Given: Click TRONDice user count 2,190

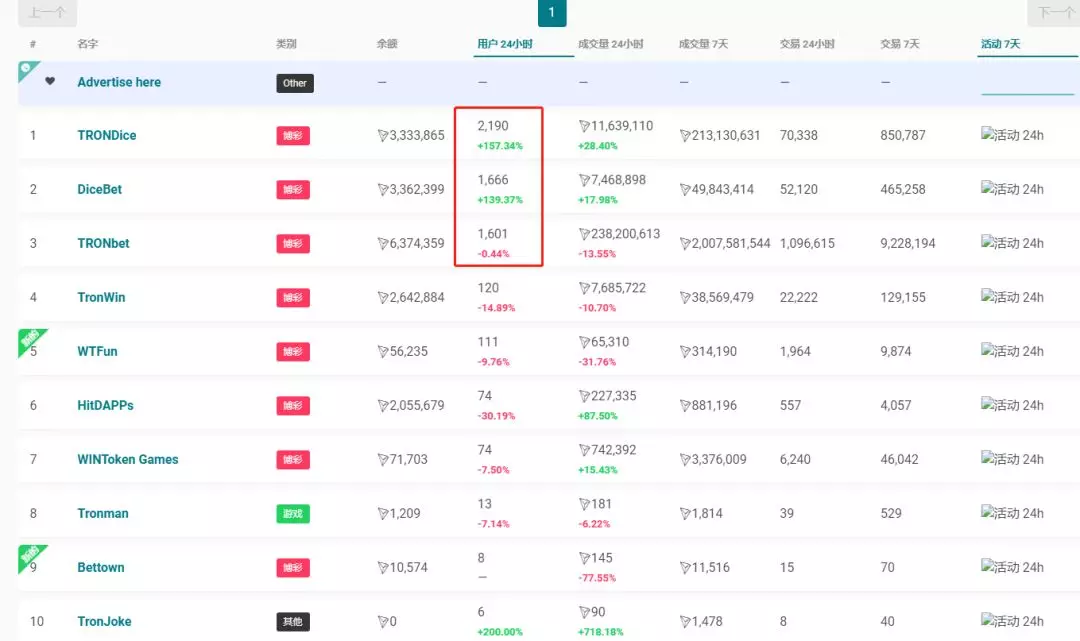Looking at the screenshot, I should 492,126.
